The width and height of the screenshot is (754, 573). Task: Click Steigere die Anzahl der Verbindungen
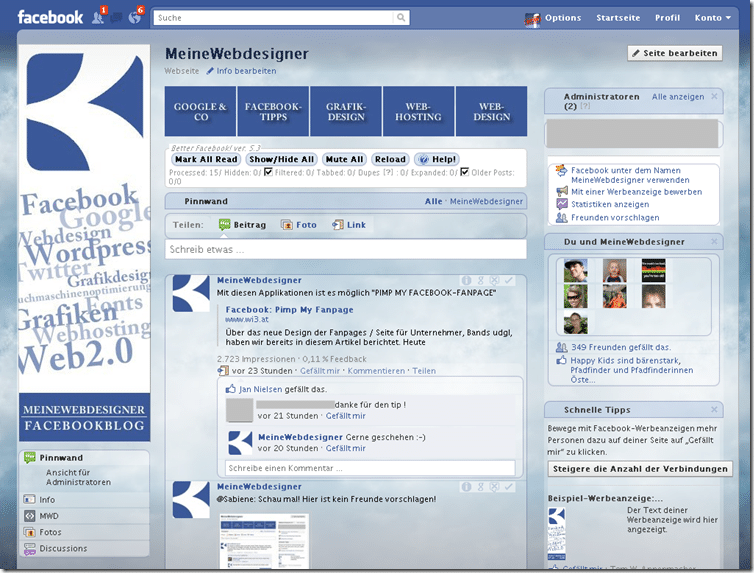pyautogui.click(x=640, y=469)
